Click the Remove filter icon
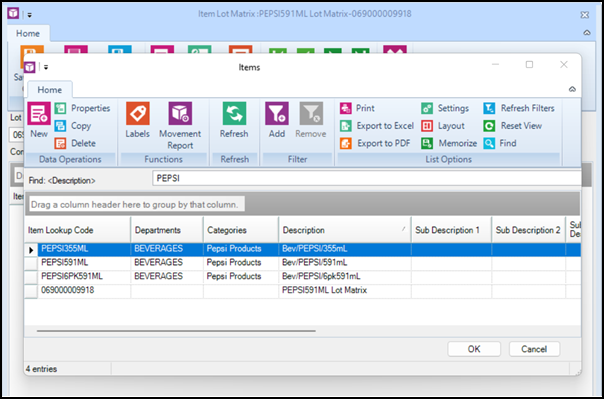604x399 pixels. click(x=311, y=114)
